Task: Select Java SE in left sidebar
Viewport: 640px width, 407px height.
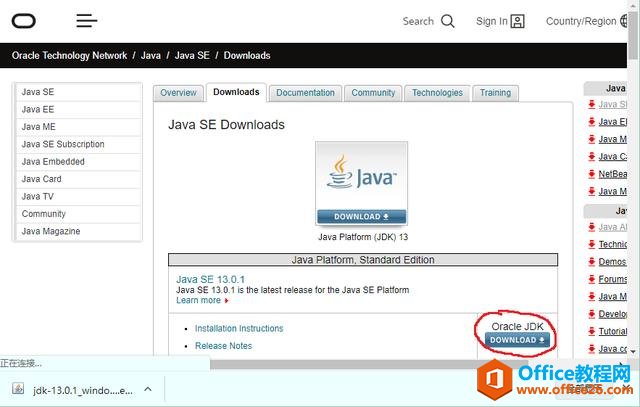Action: [78, 92]
